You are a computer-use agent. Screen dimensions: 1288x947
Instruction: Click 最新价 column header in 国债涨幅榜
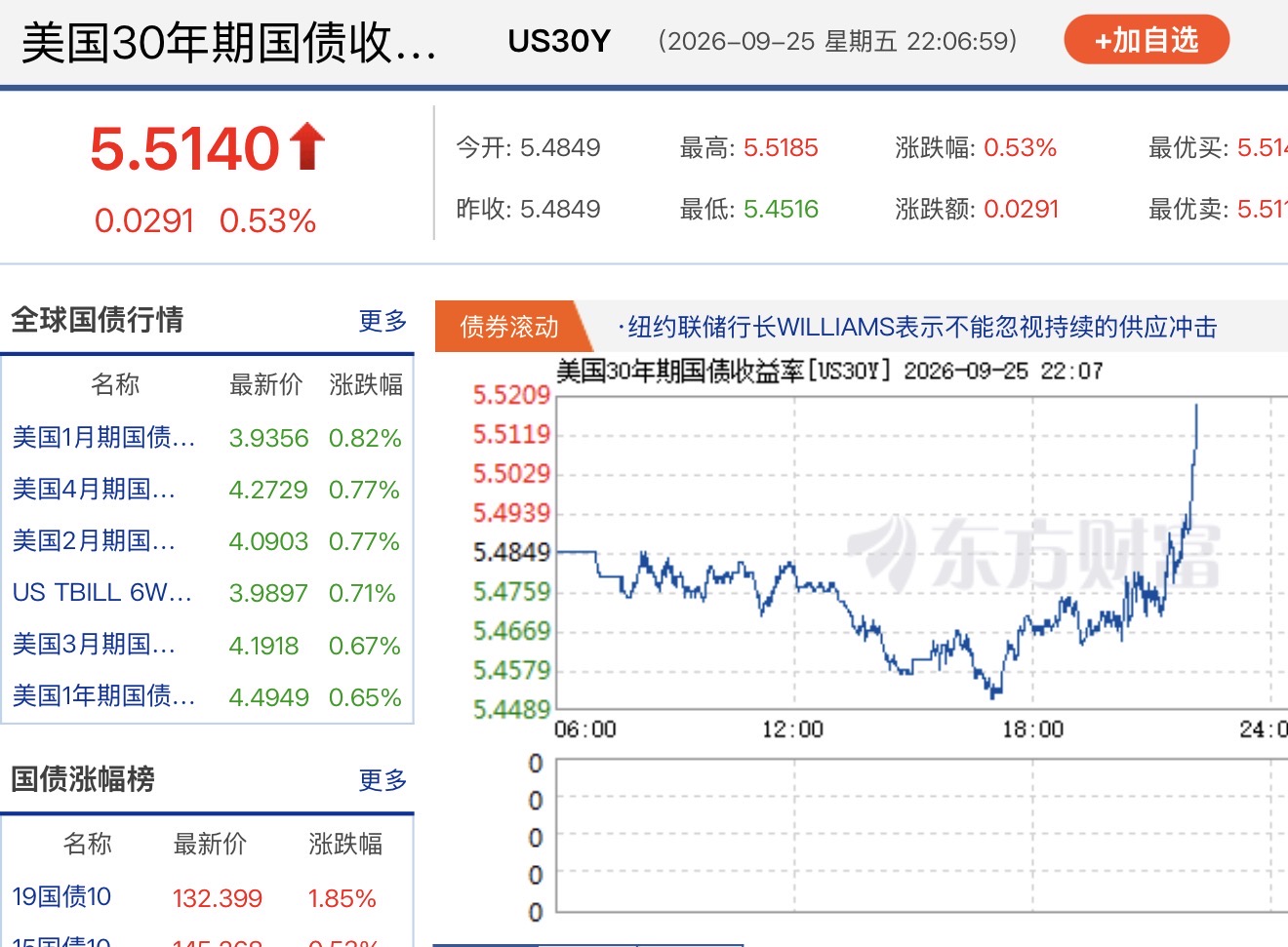pyautogui.click(x=210, y=845)
